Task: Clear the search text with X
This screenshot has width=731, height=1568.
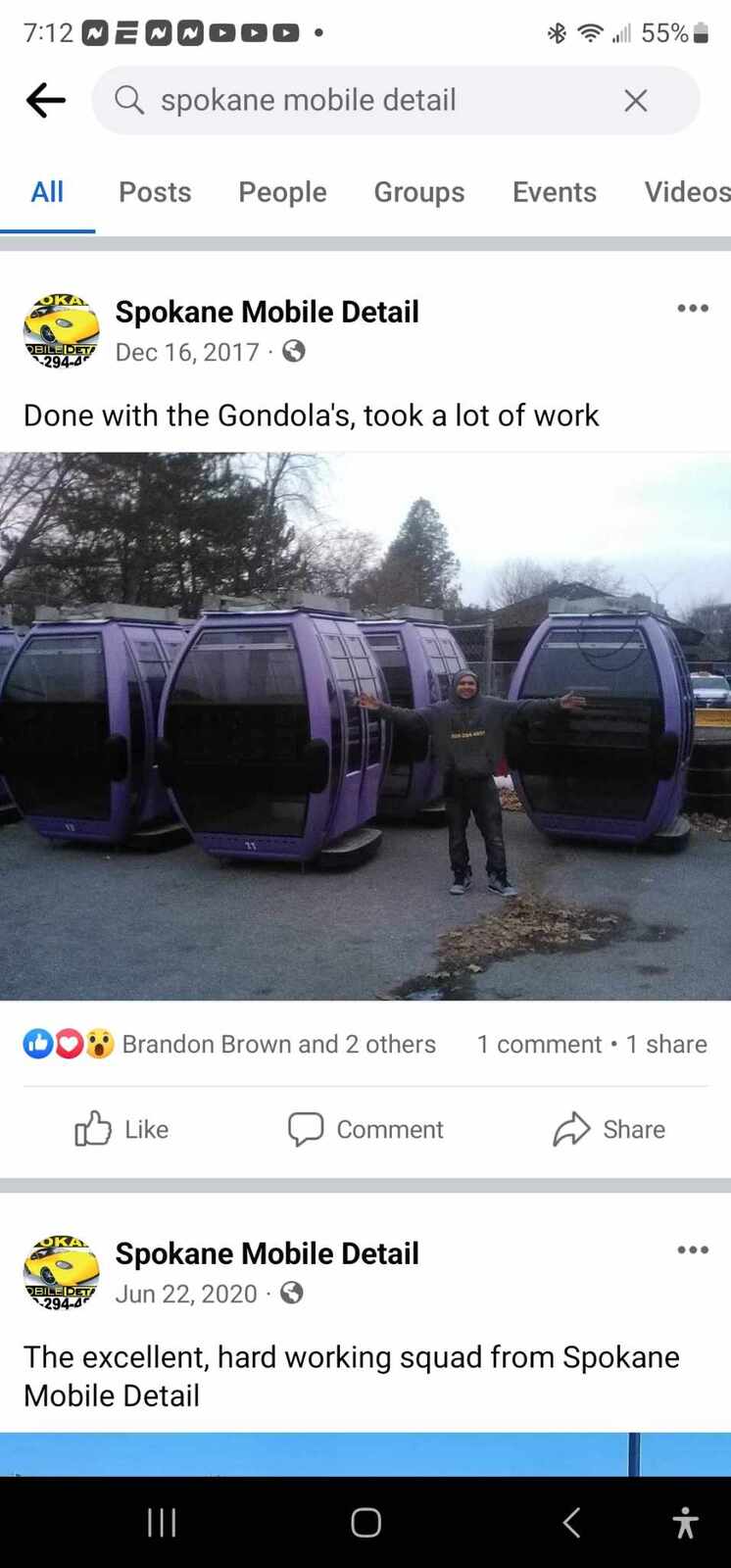Action: click(x=636, y=100)
